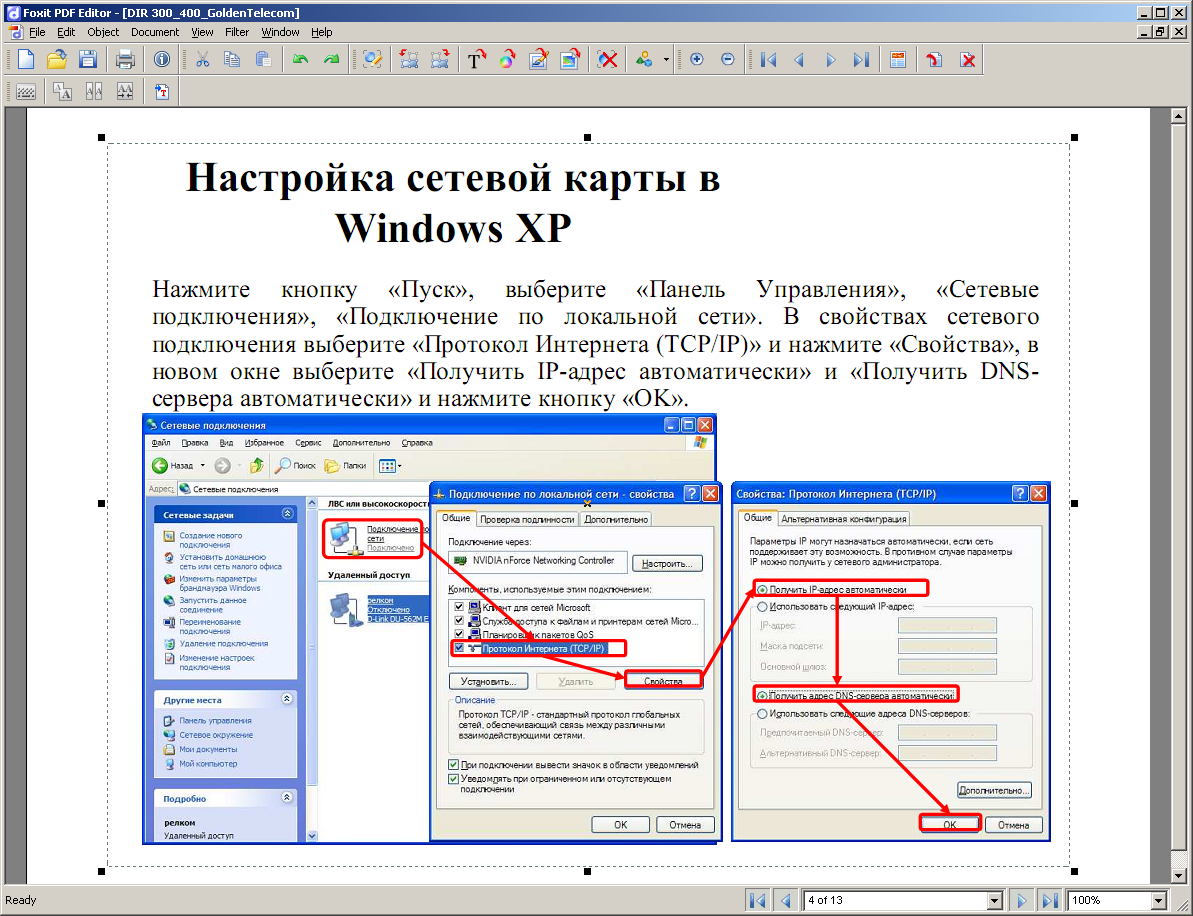Open the View menu
This screenshot has height=916, width=1193.
tap(202, 32)
